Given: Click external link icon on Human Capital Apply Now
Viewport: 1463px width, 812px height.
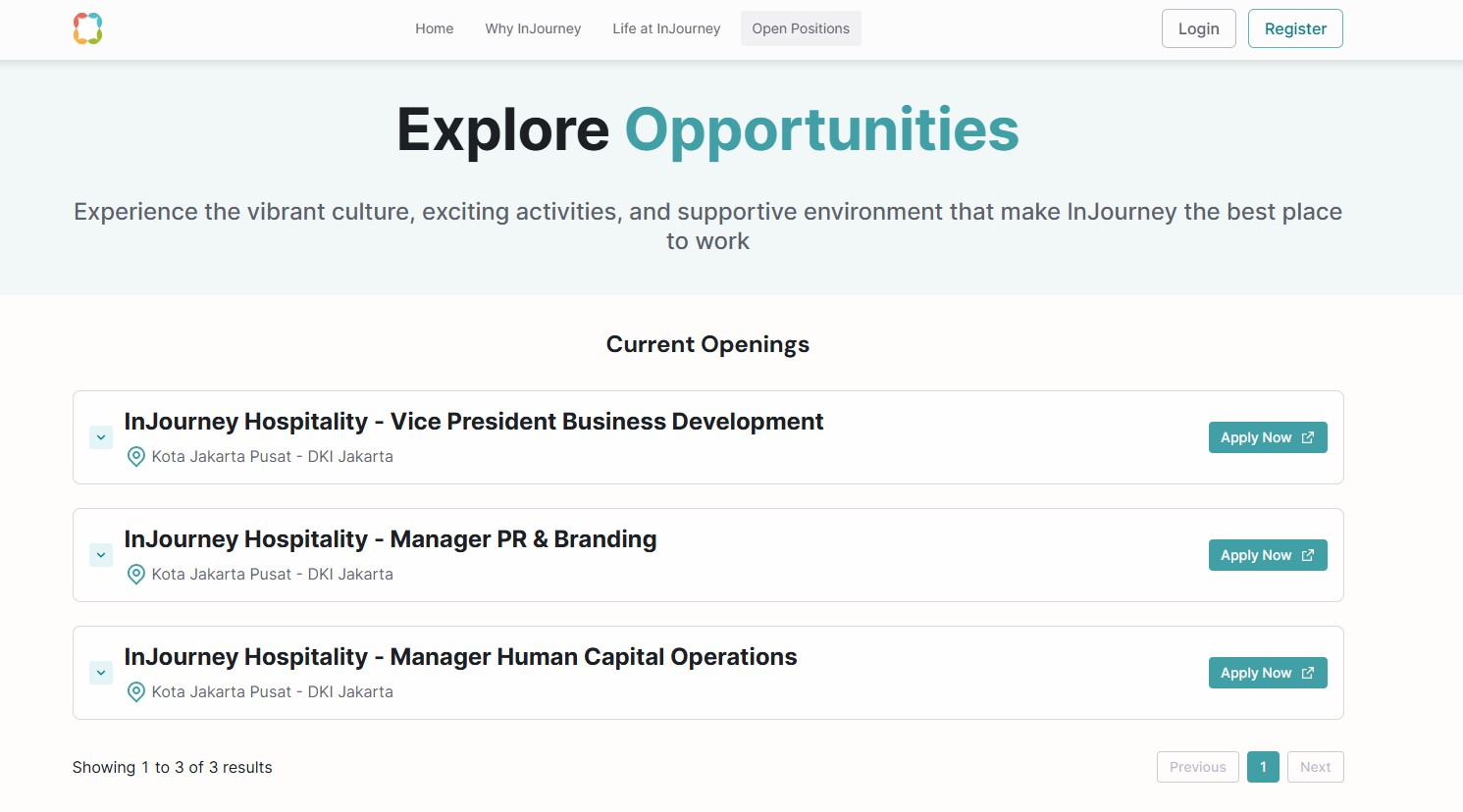Looking at the screenshot, I should 1307,673.
